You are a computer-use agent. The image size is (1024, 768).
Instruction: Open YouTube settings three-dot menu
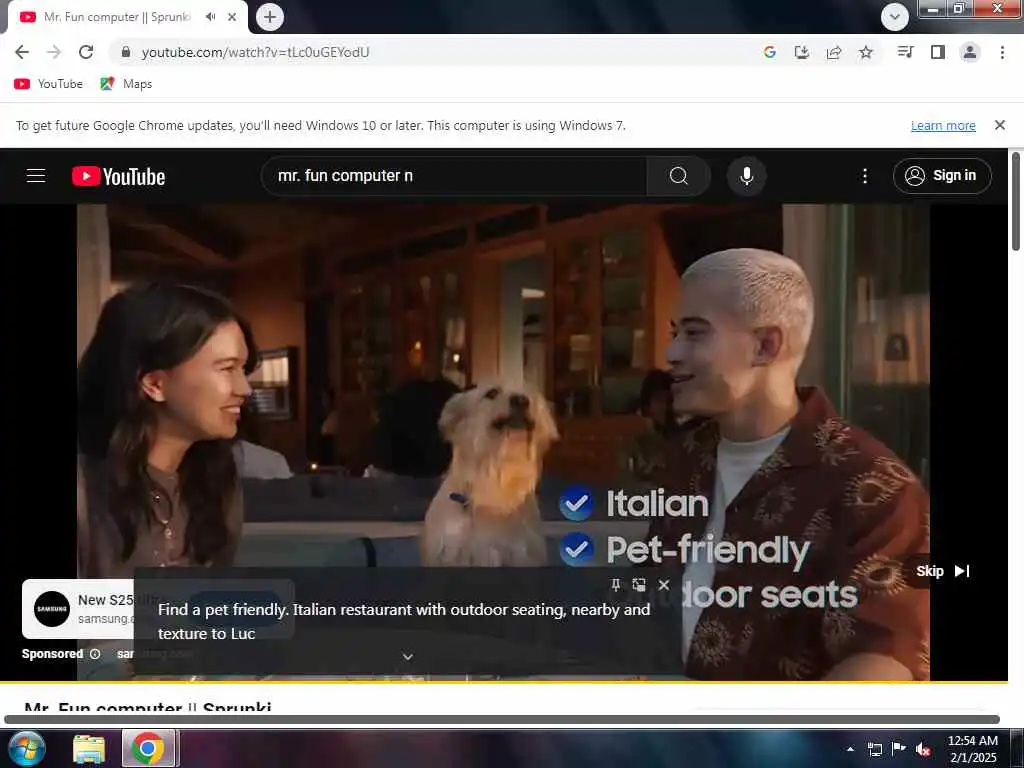[x=865, y=176]
